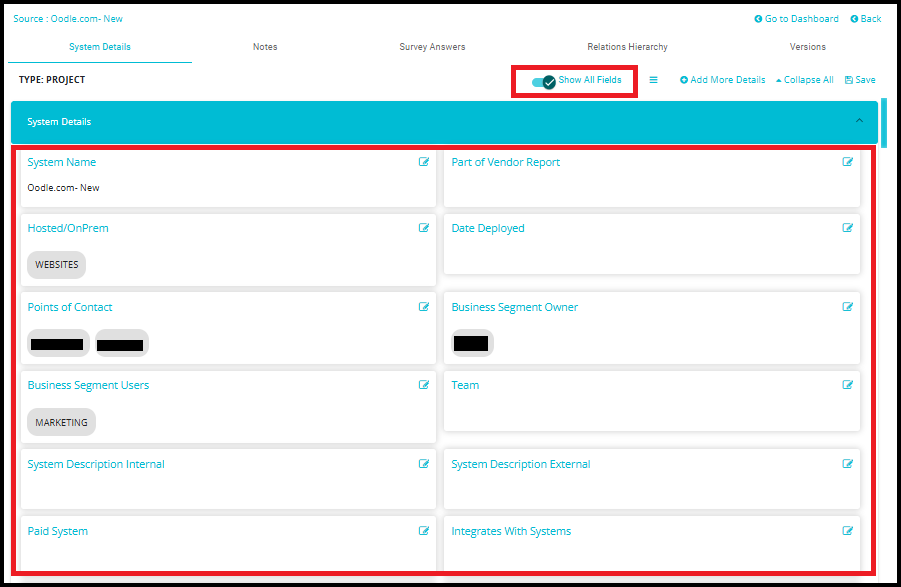Edit Integrates With Systems field
The height and width of the screenshot is (587, 901).
click(x=848, y=531)
